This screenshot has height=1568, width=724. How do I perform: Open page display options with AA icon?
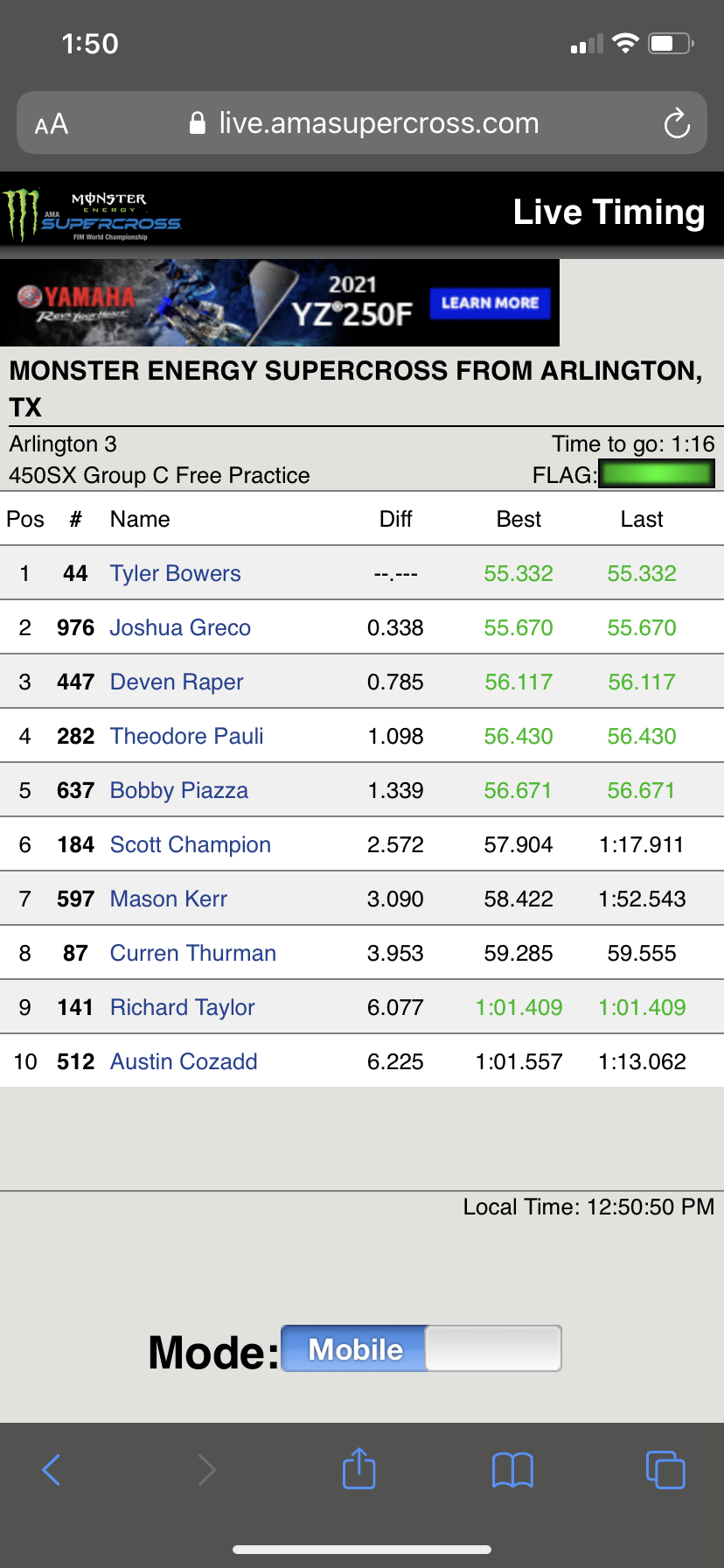click(x=52, y=123)
